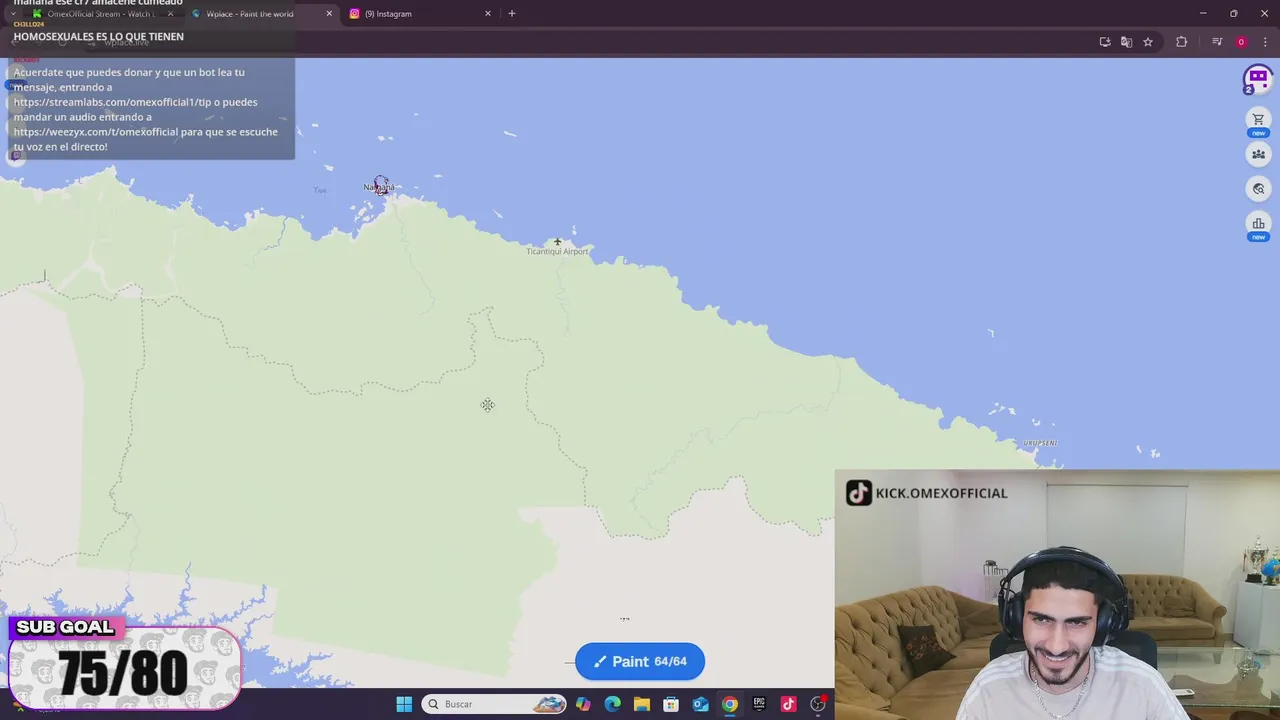Viewport: 1280px width, 720px height.
Task: Open the Chrome profile avatar
Action: 1241,42
